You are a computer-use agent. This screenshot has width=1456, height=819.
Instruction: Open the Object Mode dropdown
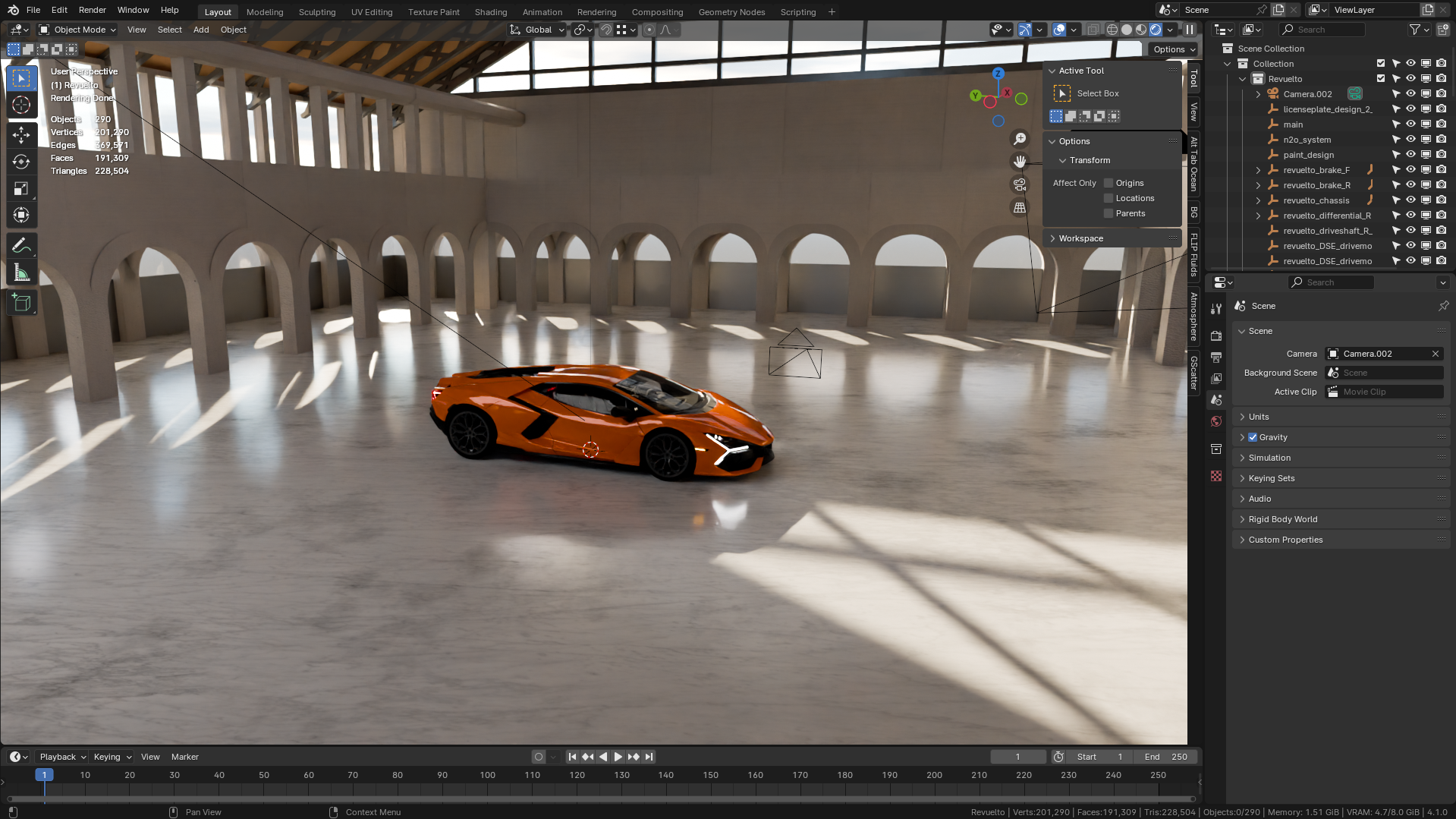point(76,30)
